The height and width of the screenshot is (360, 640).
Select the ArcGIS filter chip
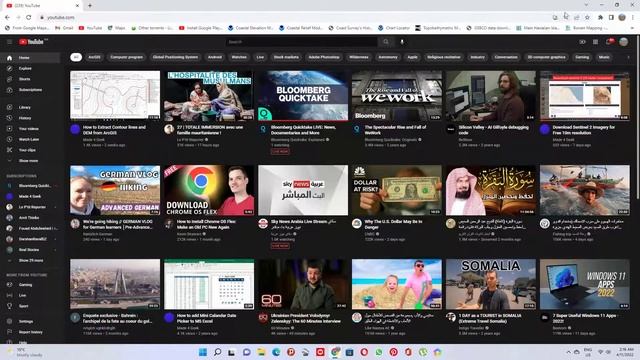(95, 57)
